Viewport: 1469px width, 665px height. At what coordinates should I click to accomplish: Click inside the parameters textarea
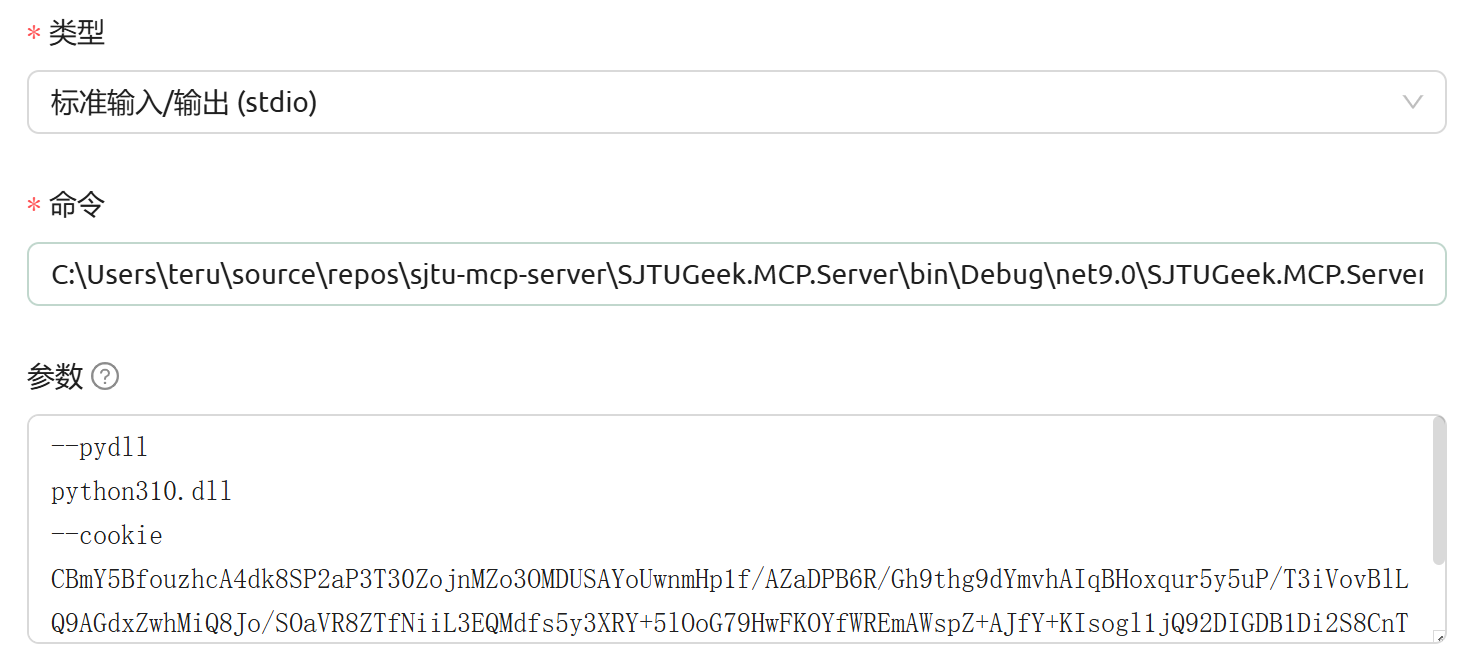tap(700, 530)
